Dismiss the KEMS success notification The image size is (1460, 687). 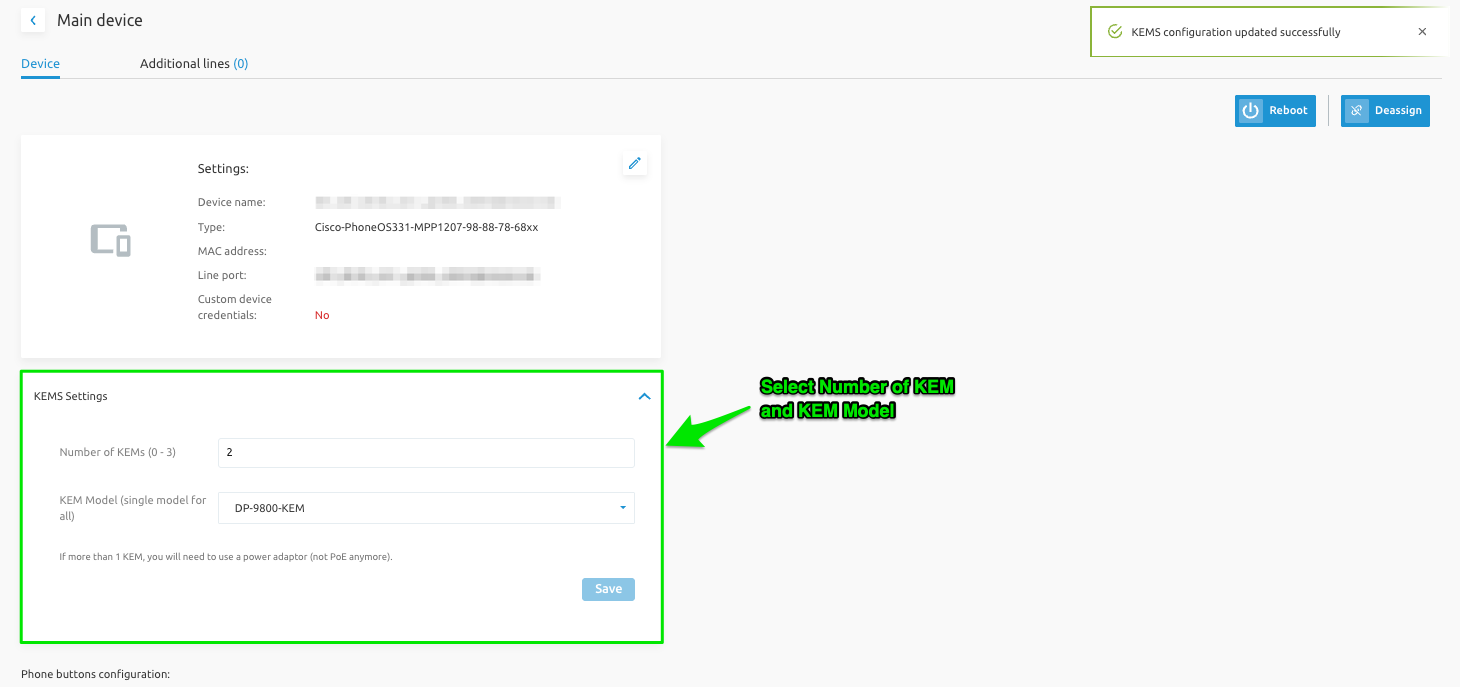point(1422,32)
